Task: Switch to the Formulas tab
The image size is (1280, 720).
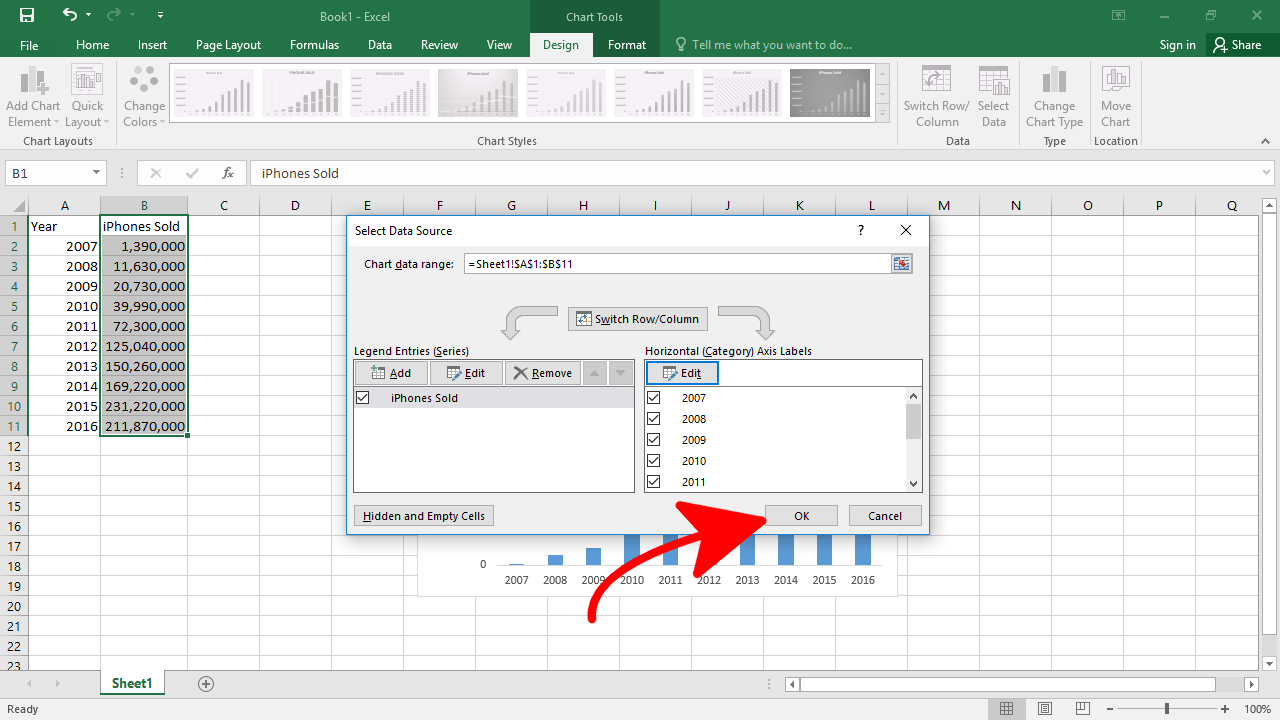Action: 314,45
